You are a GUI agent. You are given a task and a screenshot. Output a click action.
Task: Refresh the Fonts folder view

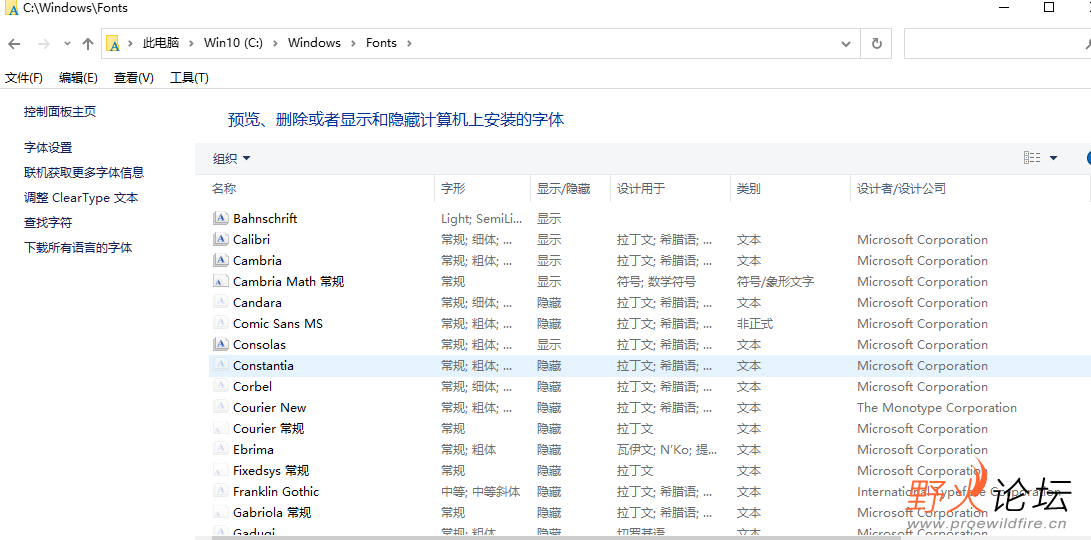coord(877,43)
